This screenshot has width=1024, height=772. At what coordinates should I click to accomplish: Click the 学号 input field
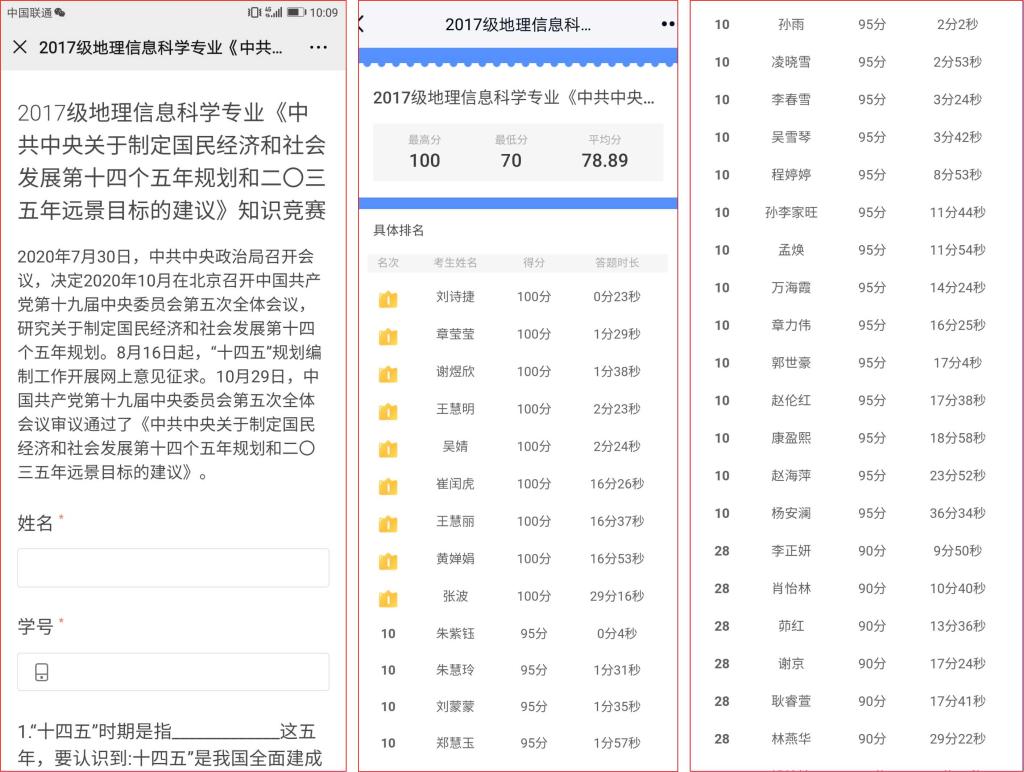183,672
